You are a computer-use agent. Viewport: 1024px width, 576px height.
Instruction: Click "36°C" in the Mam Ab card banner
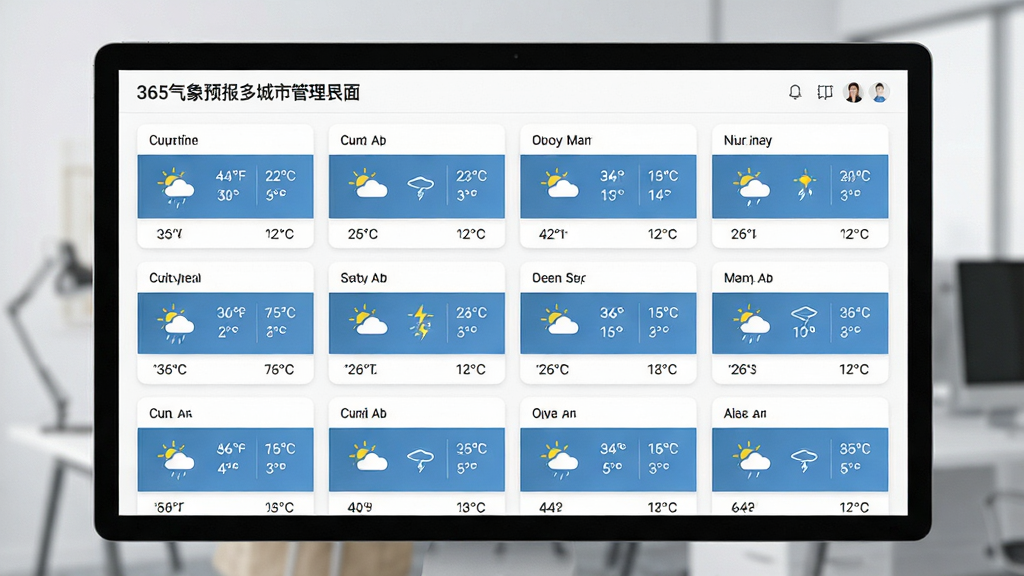(x=855, y=313)
